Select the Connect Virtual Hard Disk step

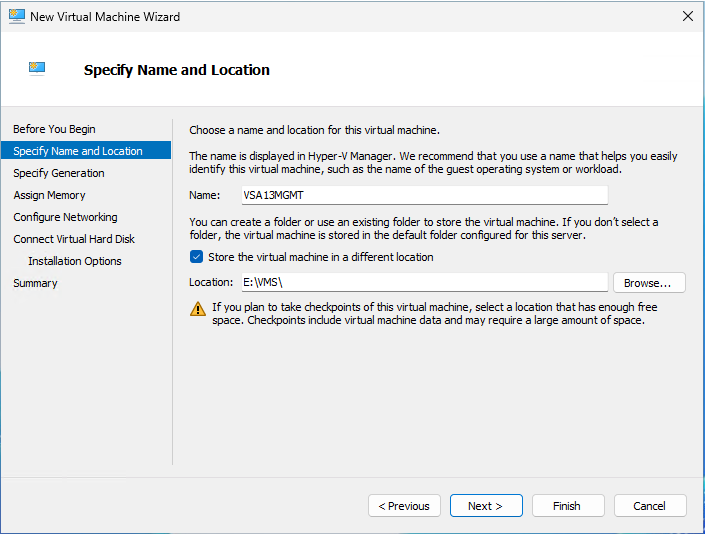74,239
